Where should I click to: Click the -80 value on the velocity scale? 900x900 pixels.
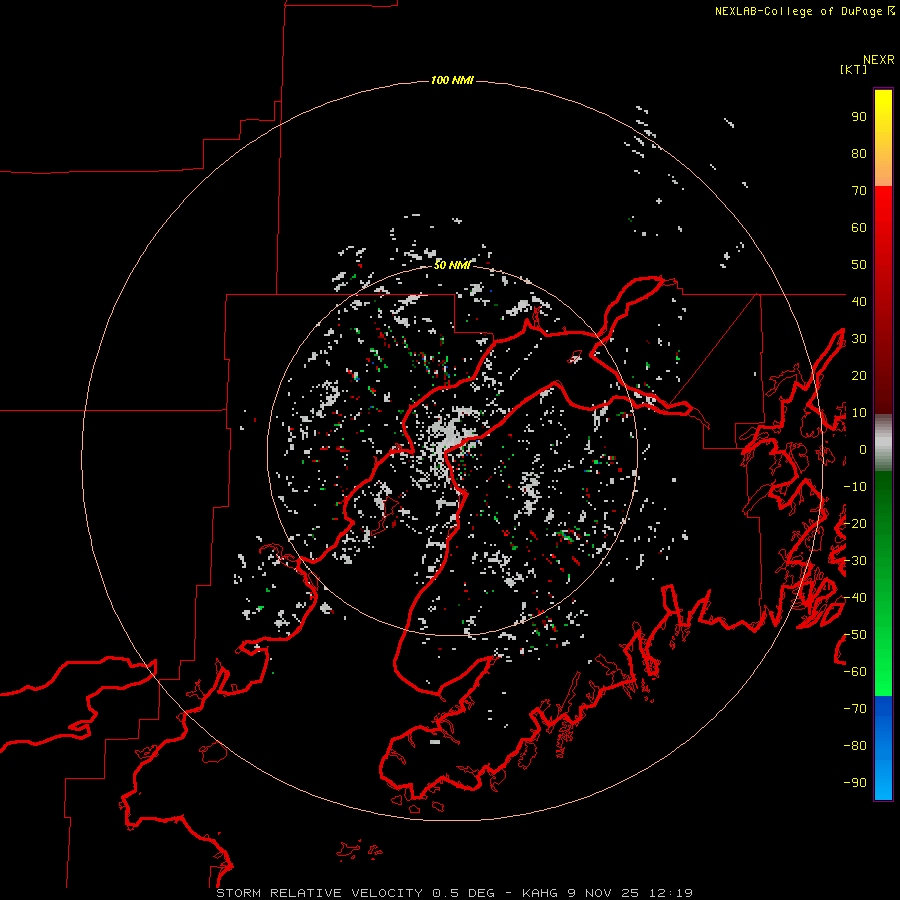(x=855, y=746)
